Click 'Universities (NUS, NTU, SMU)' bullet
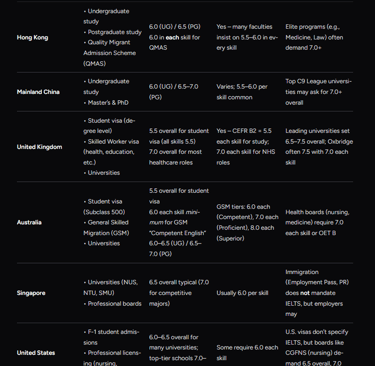 point(110,288)
